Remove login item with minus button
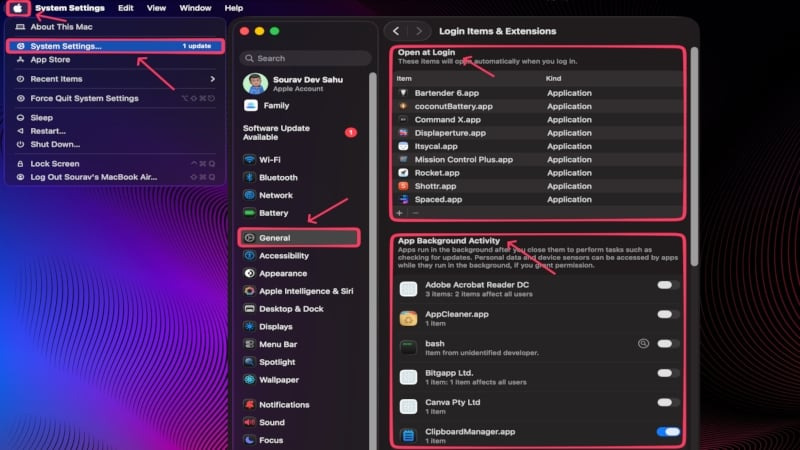800x450 pixels. click(415, 213)
